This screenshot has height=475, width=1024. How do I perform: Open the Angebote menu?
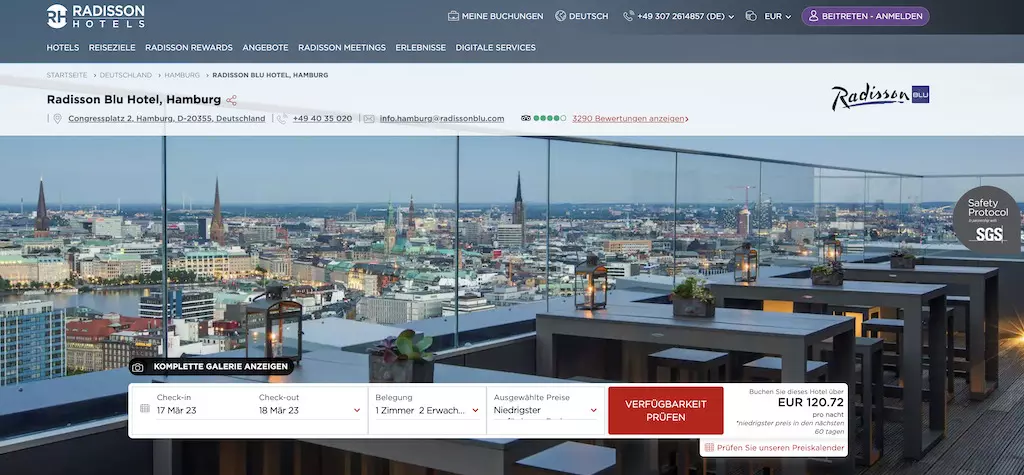[x=265, y=48]
